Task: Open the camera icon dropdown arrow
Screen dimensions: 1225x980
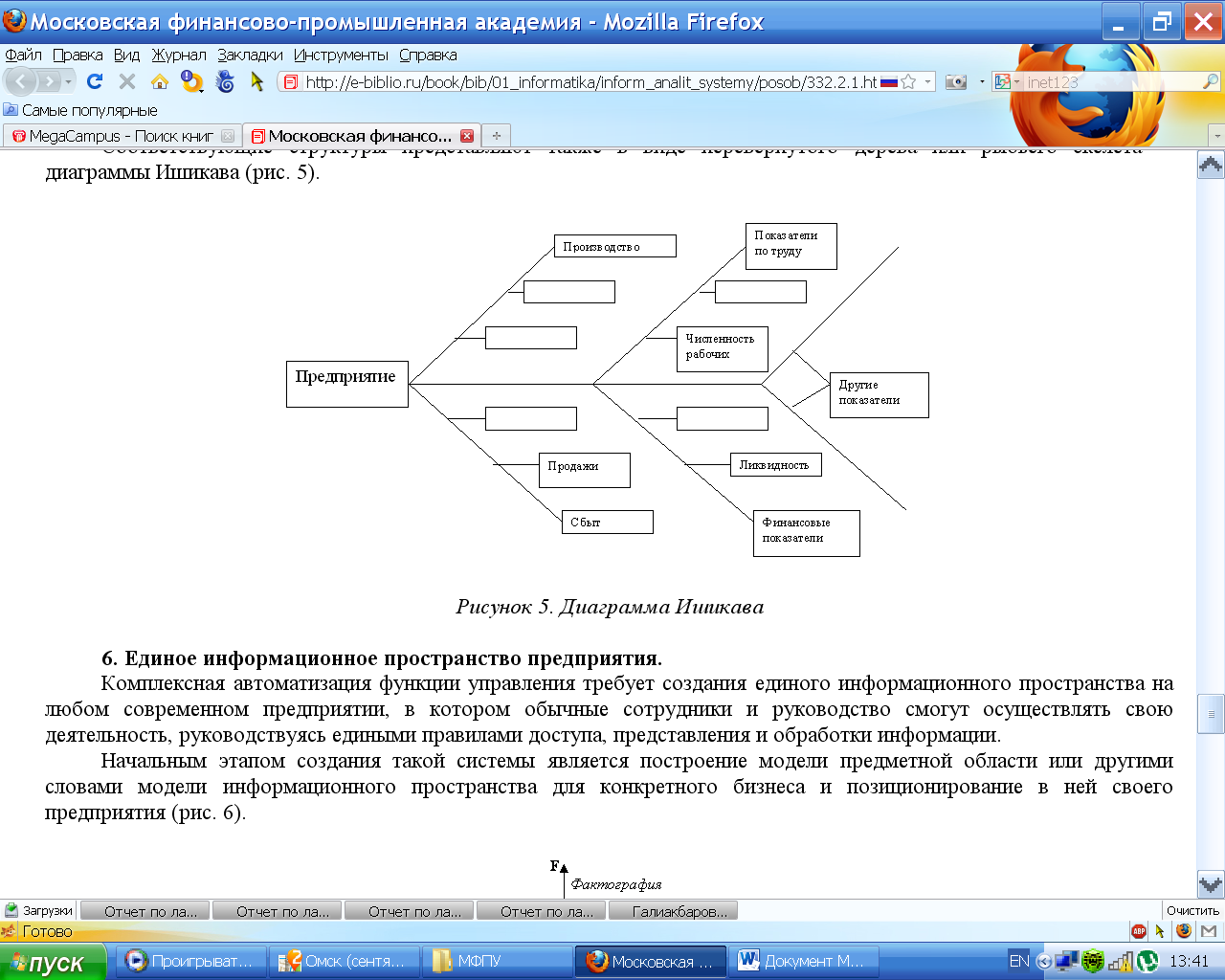Action: tap(982, 82)
